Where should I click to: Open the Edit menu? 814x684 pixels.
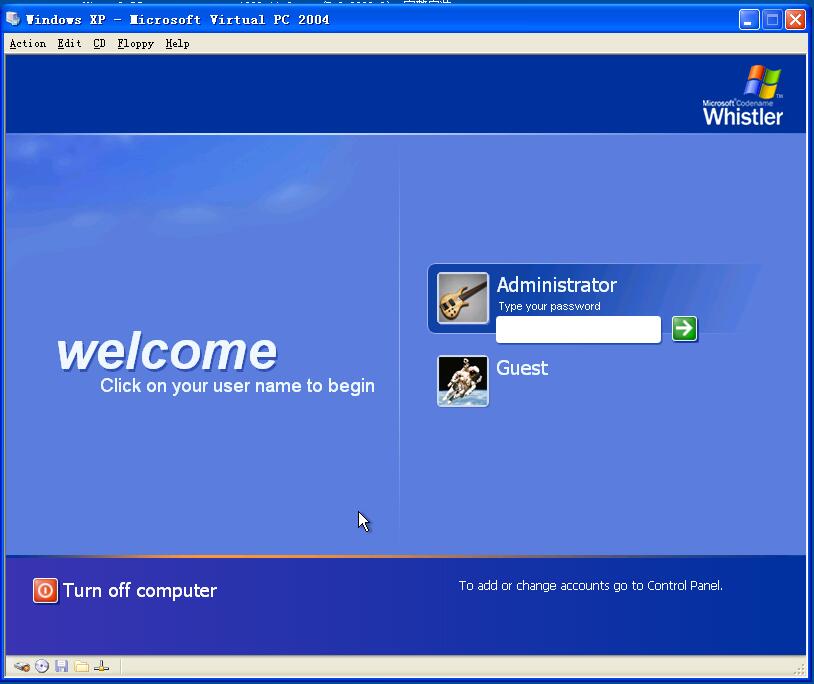[69, 44]
